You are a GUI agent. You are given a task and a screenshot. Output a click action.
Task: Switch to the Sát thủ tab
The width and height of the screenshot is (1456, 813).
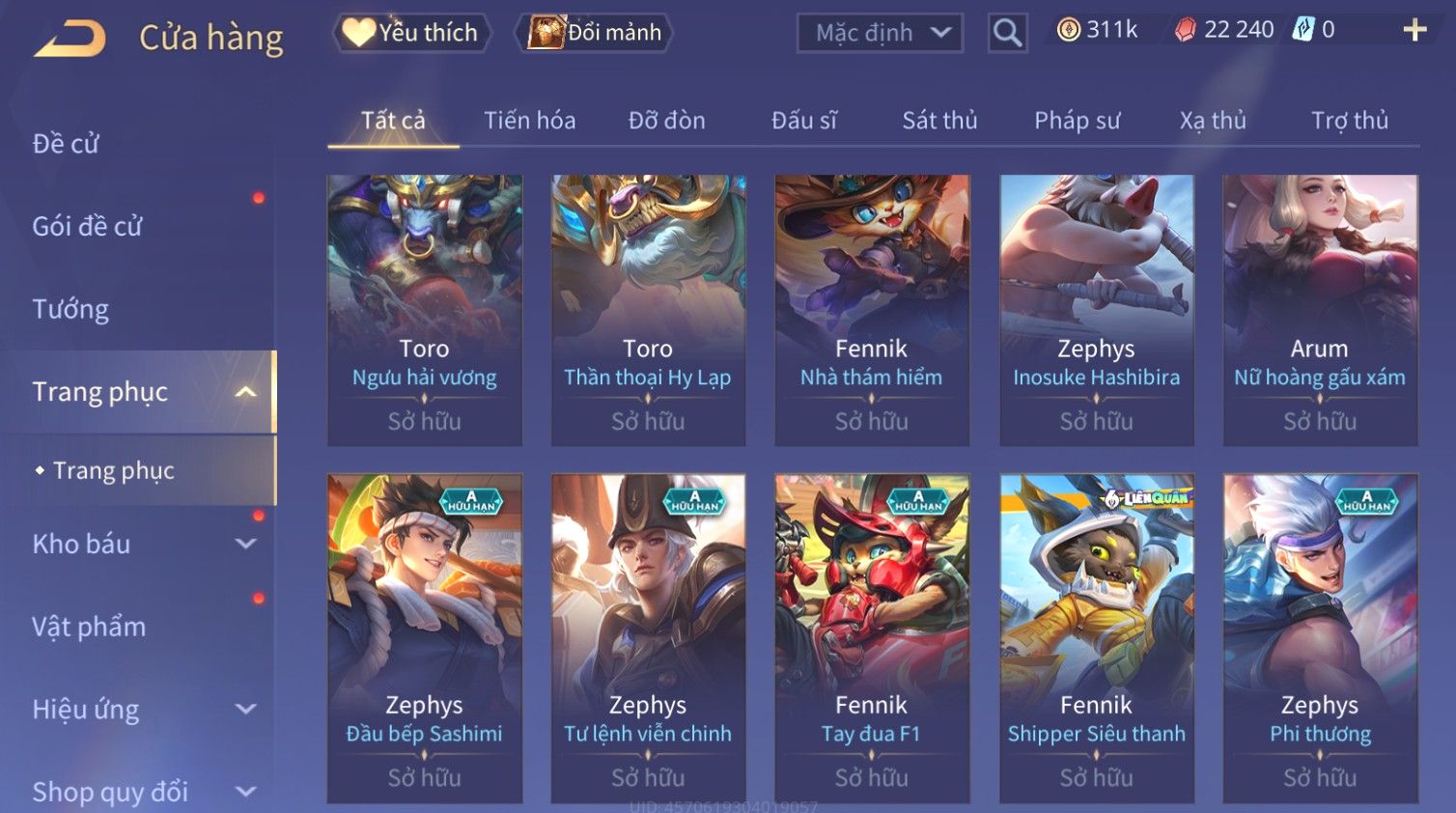click(939, 121)
